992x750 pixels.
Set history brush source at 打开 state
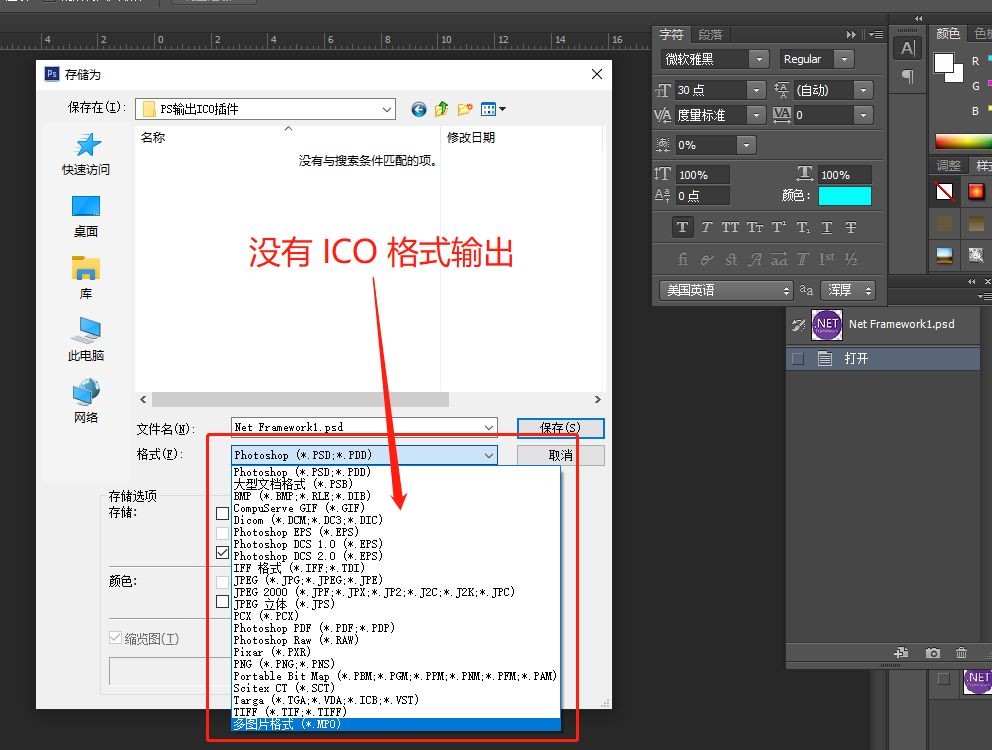pyautogui.click(x=798, y=359)
